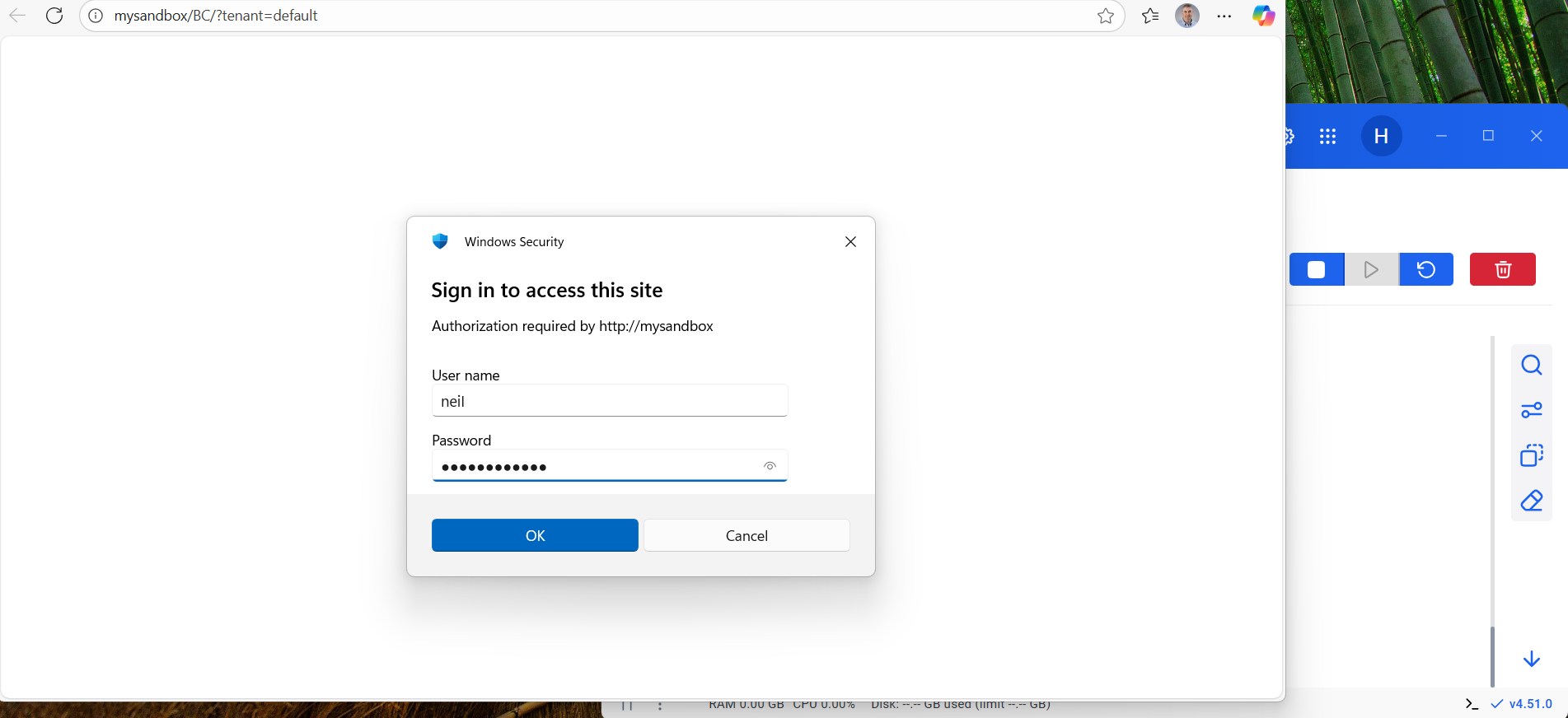The height and width of the screenshot is (718, 1568).
Task: Open the terminal icon in status bar
Action: 1472,704
